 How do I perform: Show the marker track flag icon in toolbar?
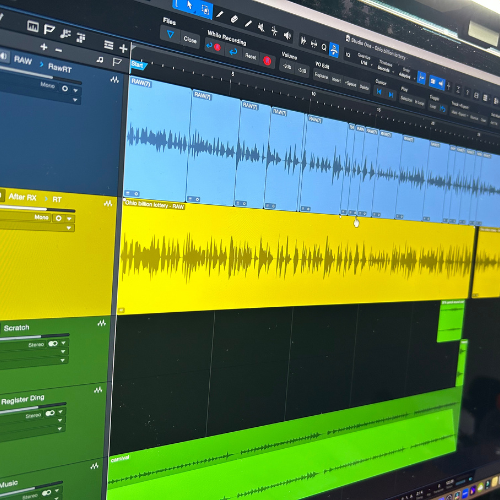[49, 30]
